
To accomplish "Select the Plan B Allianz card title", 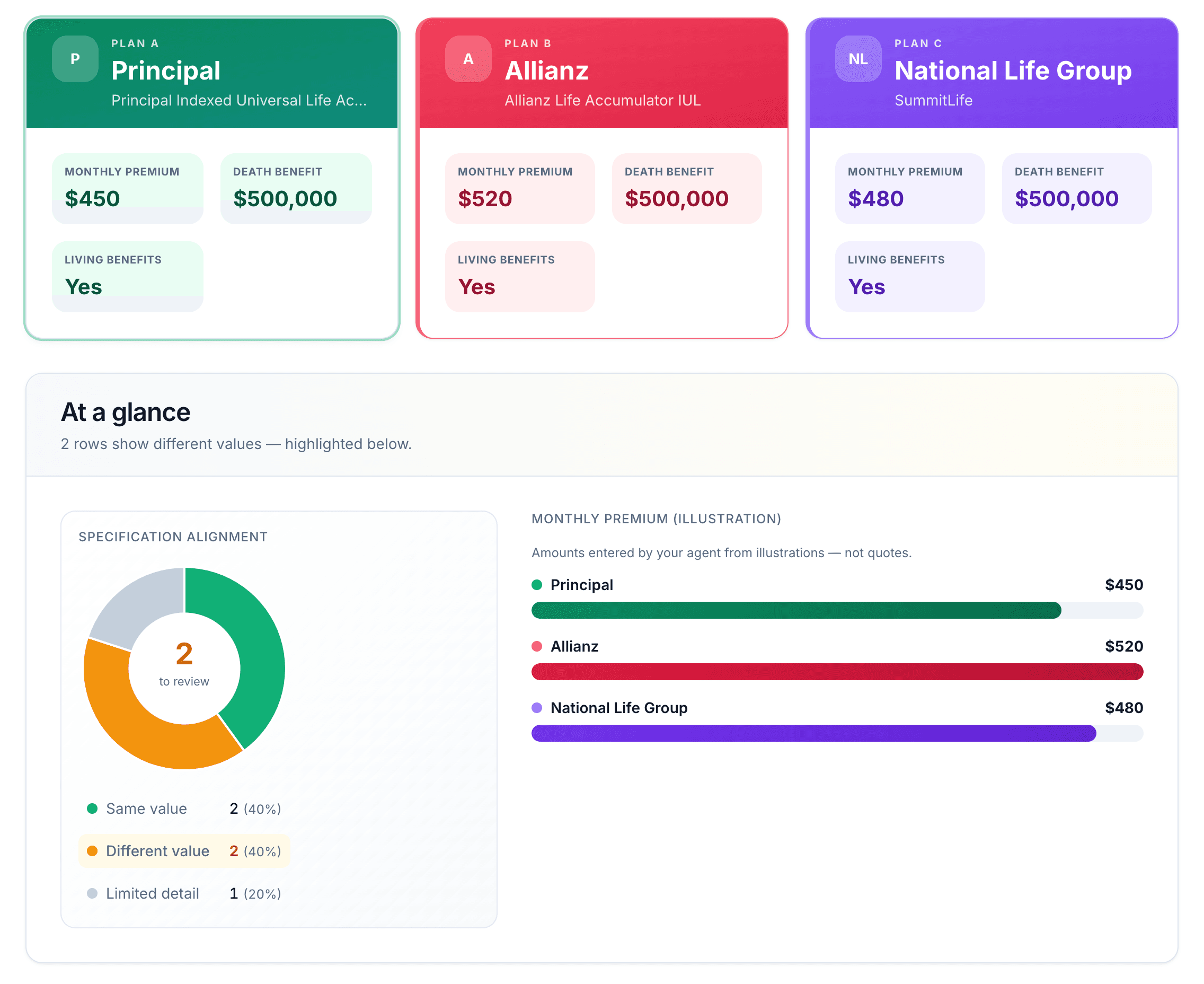I will pyautogui.click(x=547, y=71).
